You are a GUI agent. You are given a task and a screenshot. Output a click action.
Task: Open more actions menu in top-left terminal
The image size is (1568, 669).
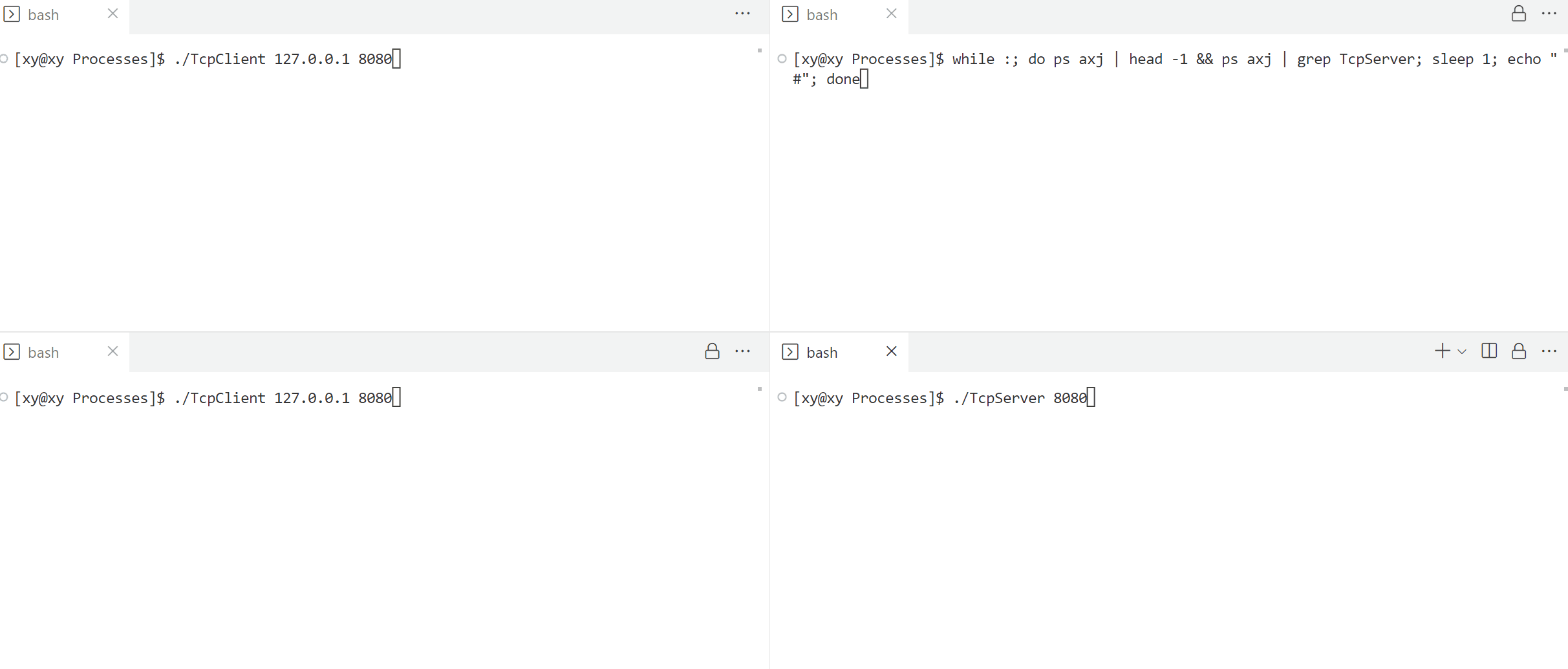[742, 14]
